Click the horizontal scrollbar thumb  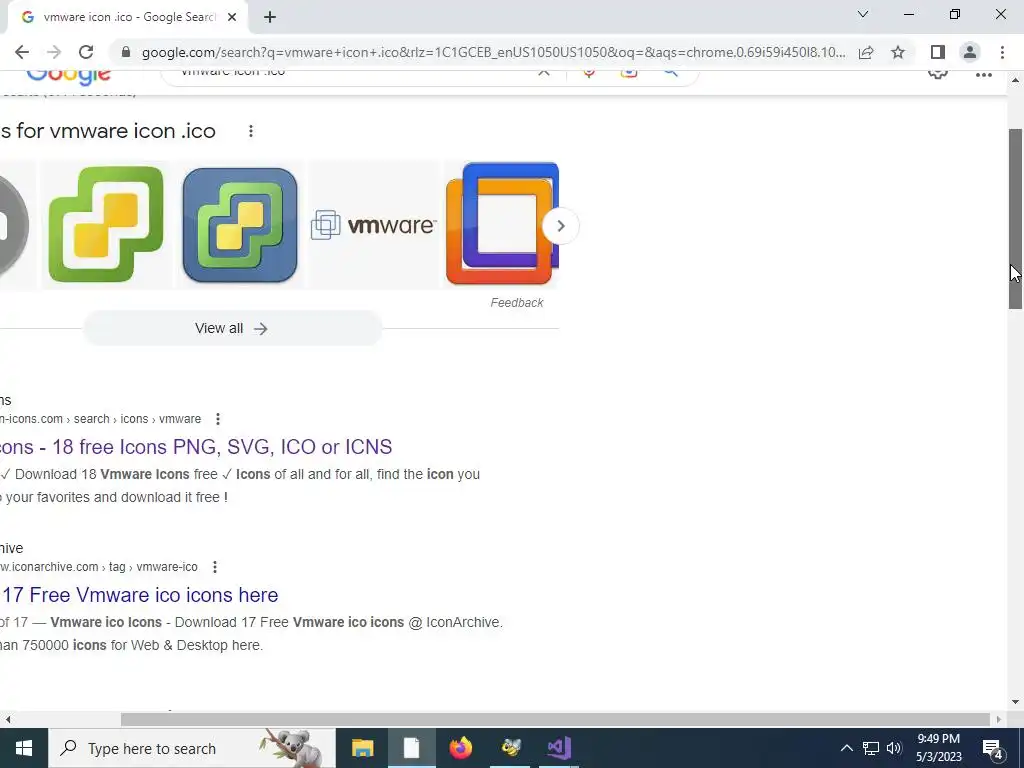pyautogui.click(x=555, y=719)
